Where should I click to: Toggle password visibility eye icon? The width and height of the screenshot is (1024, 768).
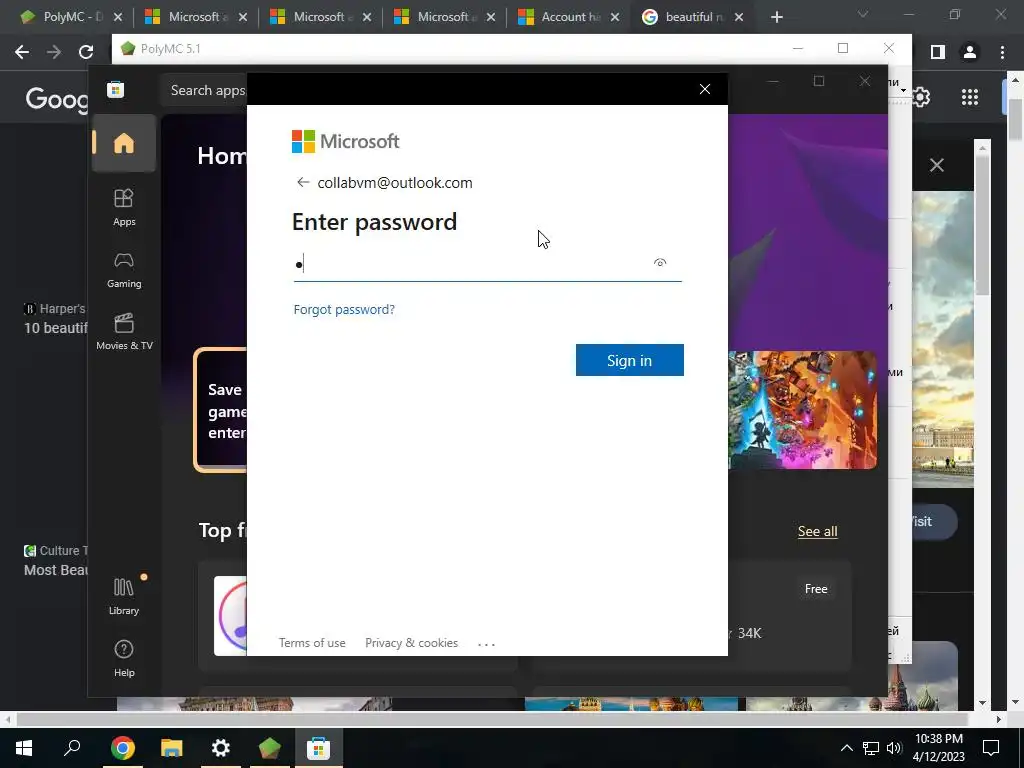coord(660,263)
